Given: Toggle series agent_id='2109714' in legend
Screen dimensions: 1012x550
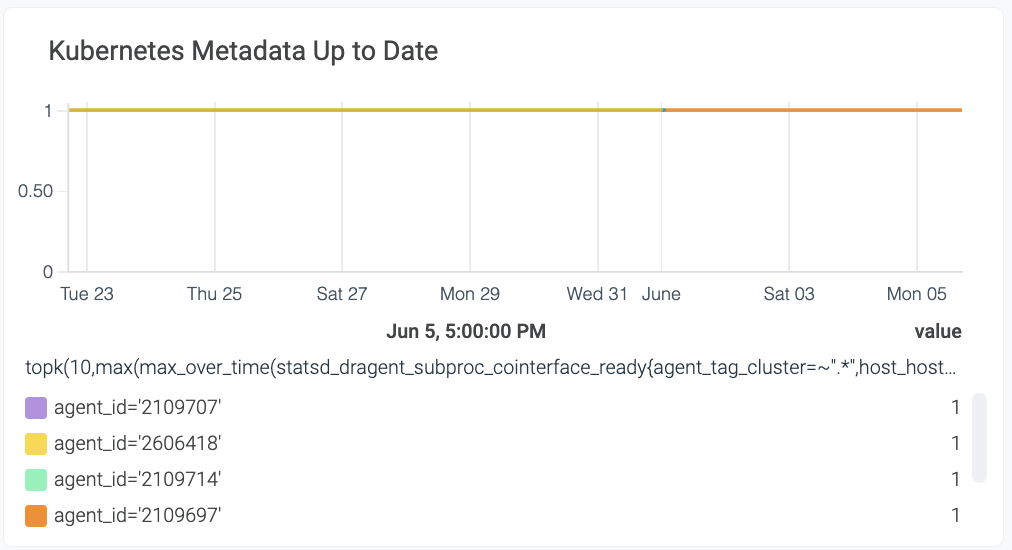Looking at the screenshot, I should coord(137,480).
